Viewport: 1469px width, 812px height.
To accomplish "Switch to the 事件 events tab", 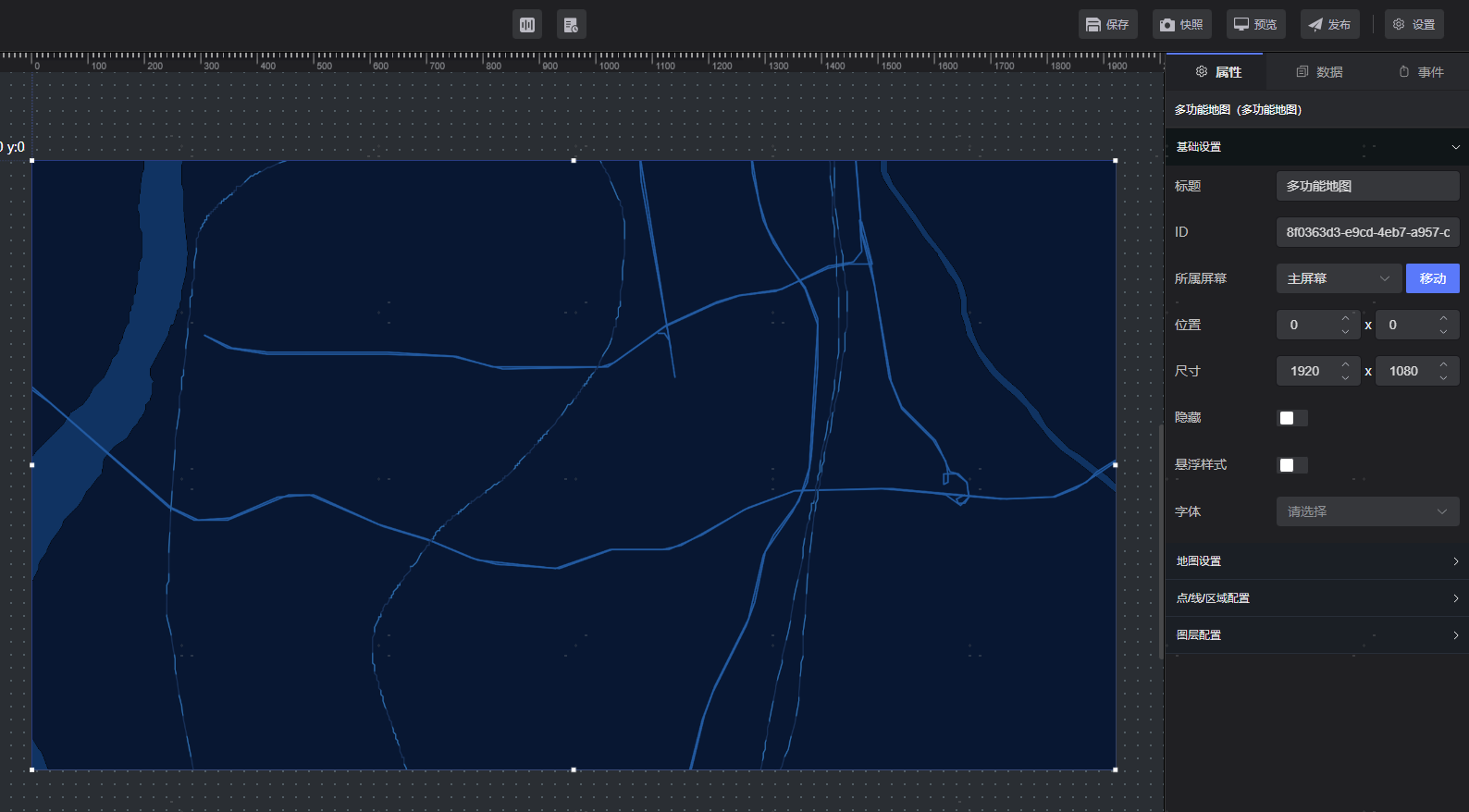I will tap(1421, 72).
